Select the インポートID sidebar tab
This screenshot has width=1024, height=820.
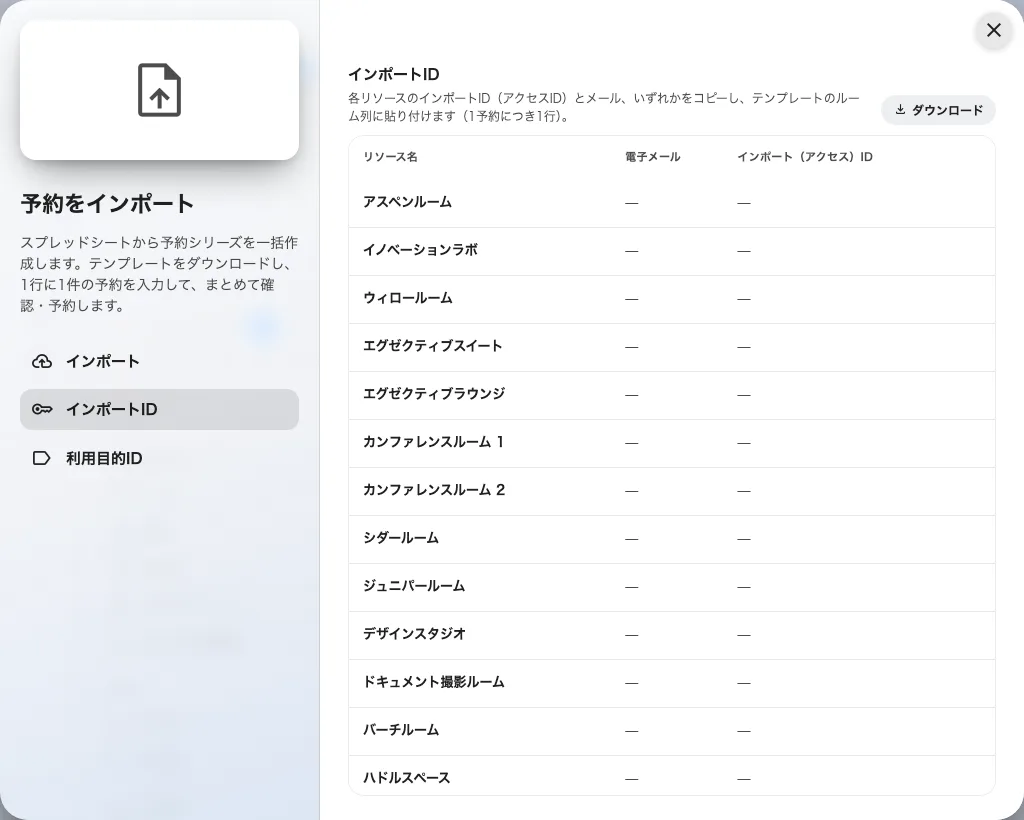(x=159, y=409)
